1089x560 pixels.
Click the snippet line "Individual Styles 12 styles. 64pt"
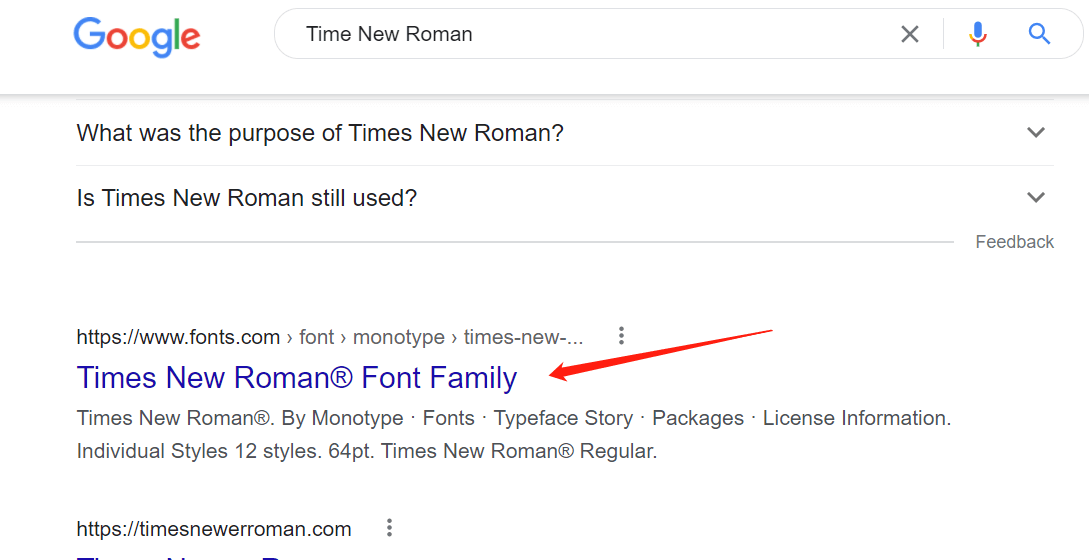pos(226,451)
